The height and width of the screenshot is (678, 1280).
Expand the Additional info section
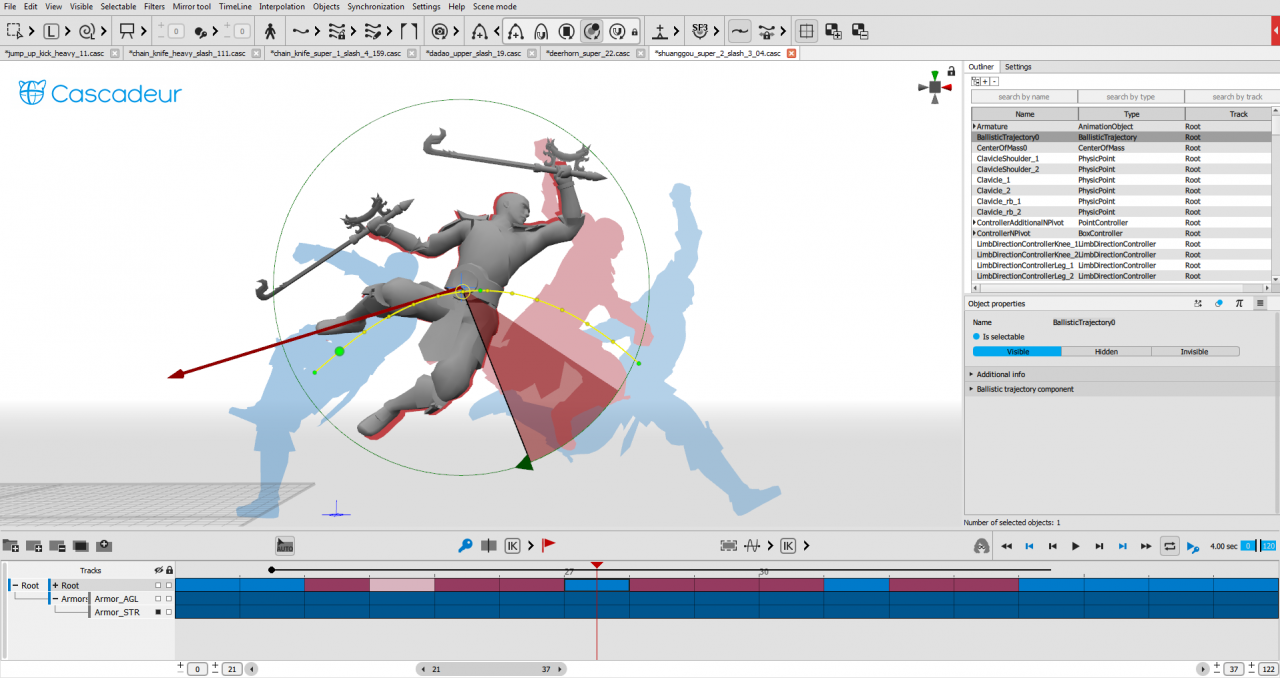click(1000, 374)
